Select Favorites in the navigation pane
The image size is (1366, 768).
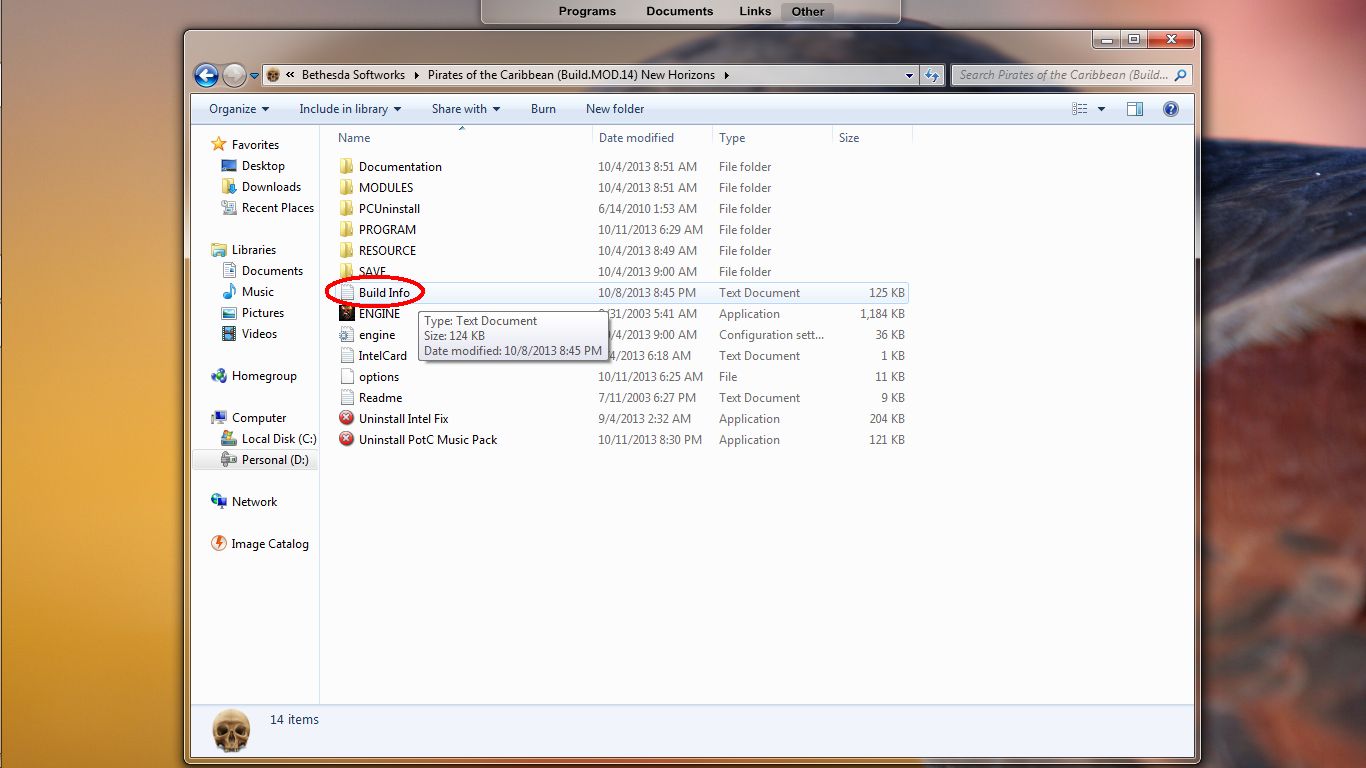255,145
